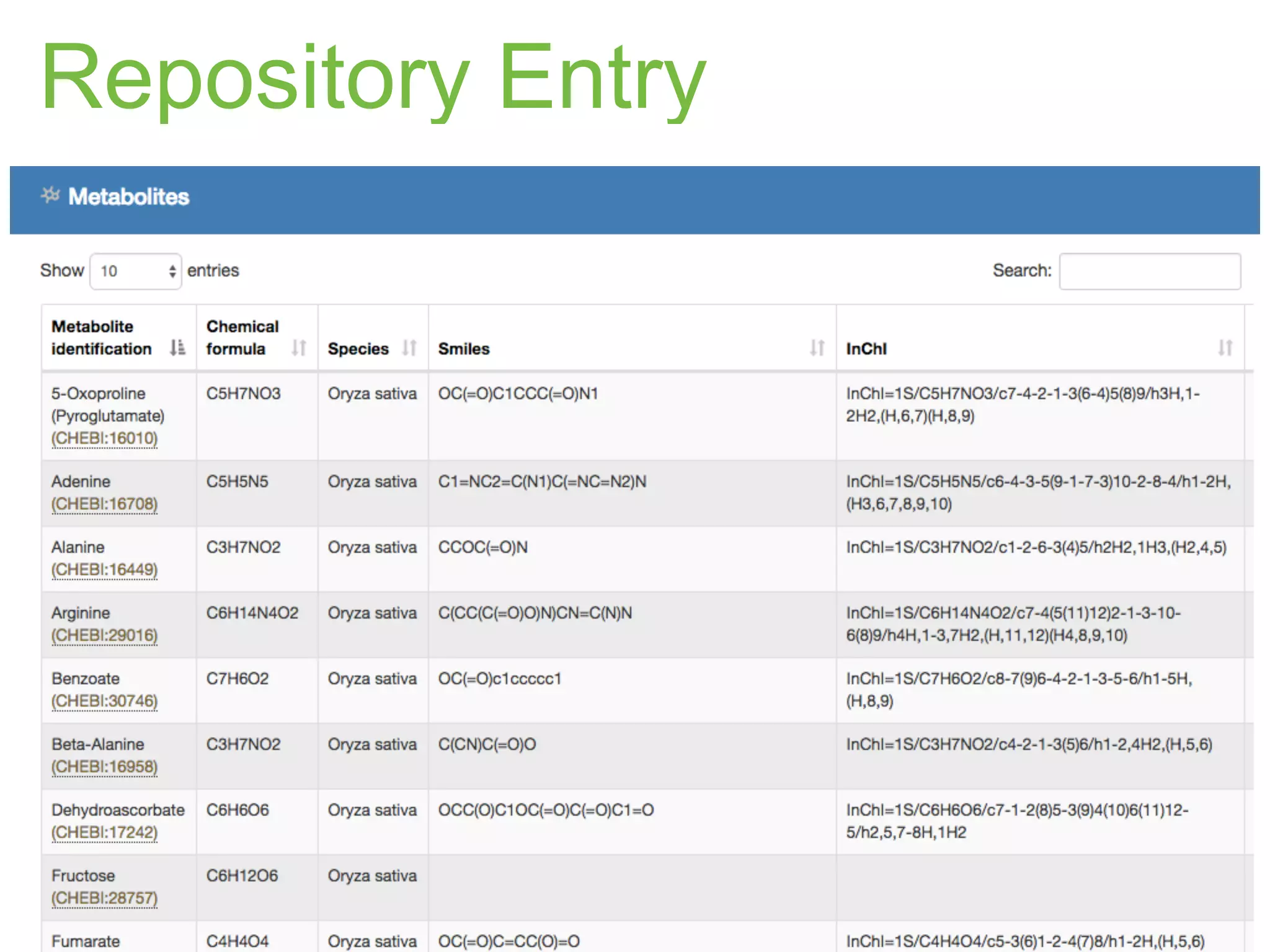Screen dimensions: 1270x952
Task: Open Benzoate CHEBI:30746 link
Action: pos(104,701)
